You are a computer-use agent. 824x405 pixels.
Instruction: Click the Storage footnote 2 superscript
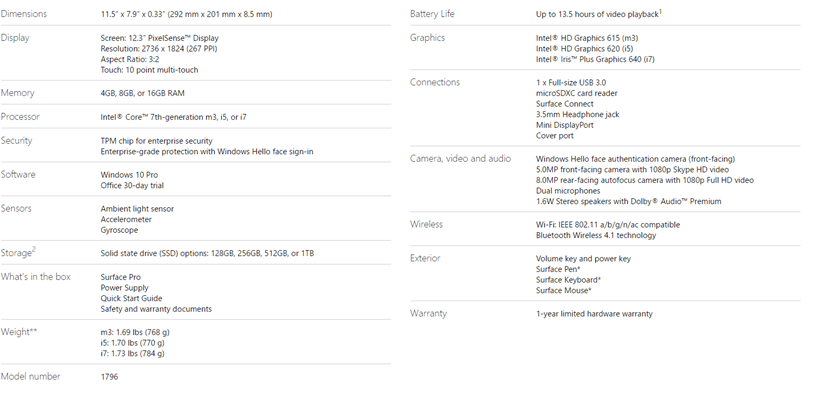coord(34,250)
